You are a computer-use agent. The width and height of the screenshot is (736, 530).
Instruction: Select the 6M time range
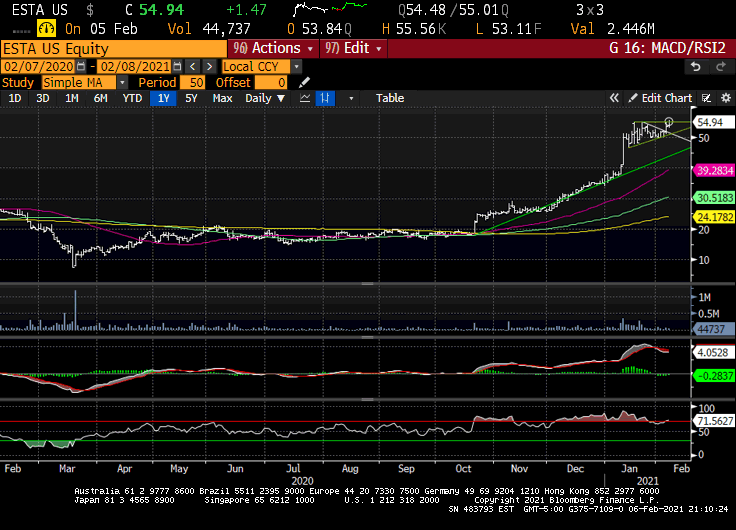pyautogui.click(x=100, y=98)
